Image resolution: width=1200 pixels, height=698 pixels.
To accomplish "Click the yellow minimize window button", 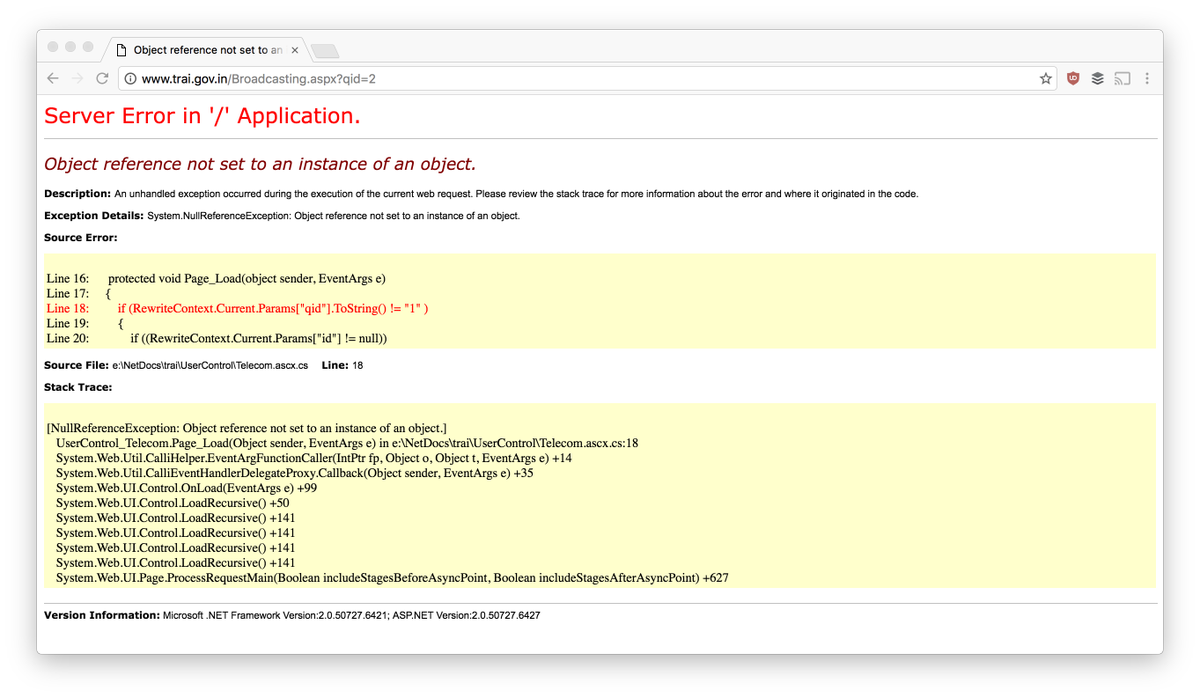I will [71, 47].
